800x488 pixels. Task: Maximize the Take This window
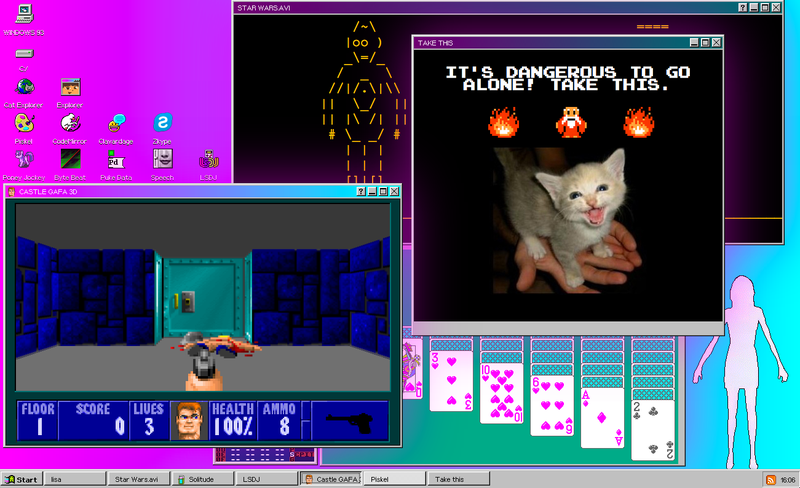coord(705,42)
